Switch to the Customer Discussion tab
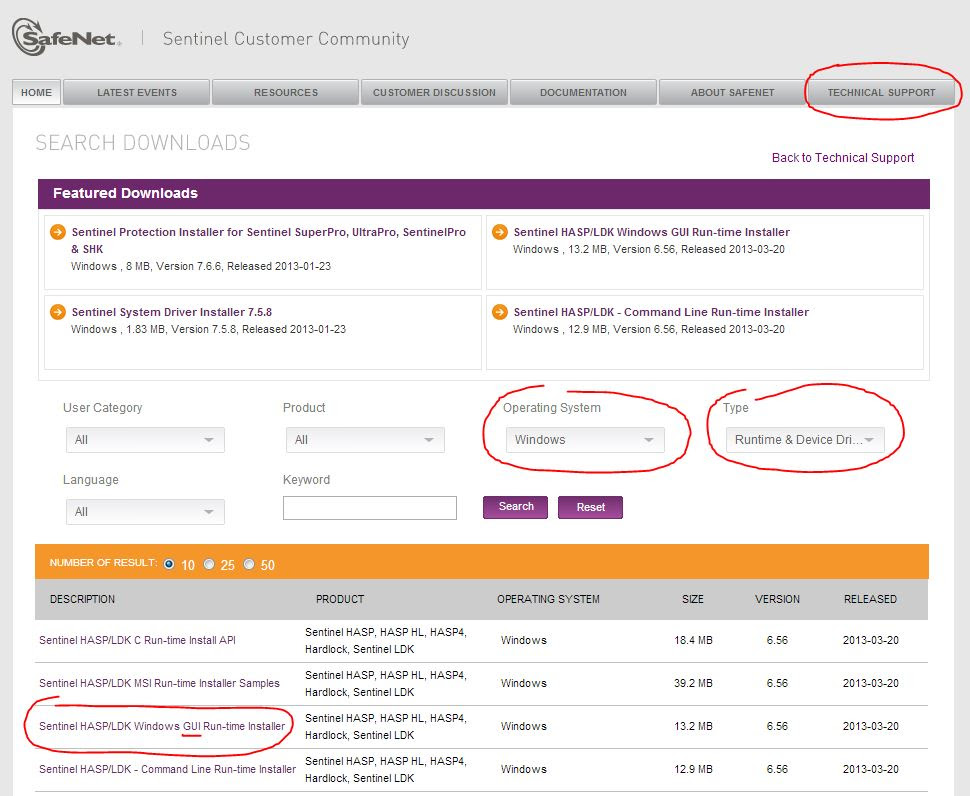970x796 pixels. 434,92
